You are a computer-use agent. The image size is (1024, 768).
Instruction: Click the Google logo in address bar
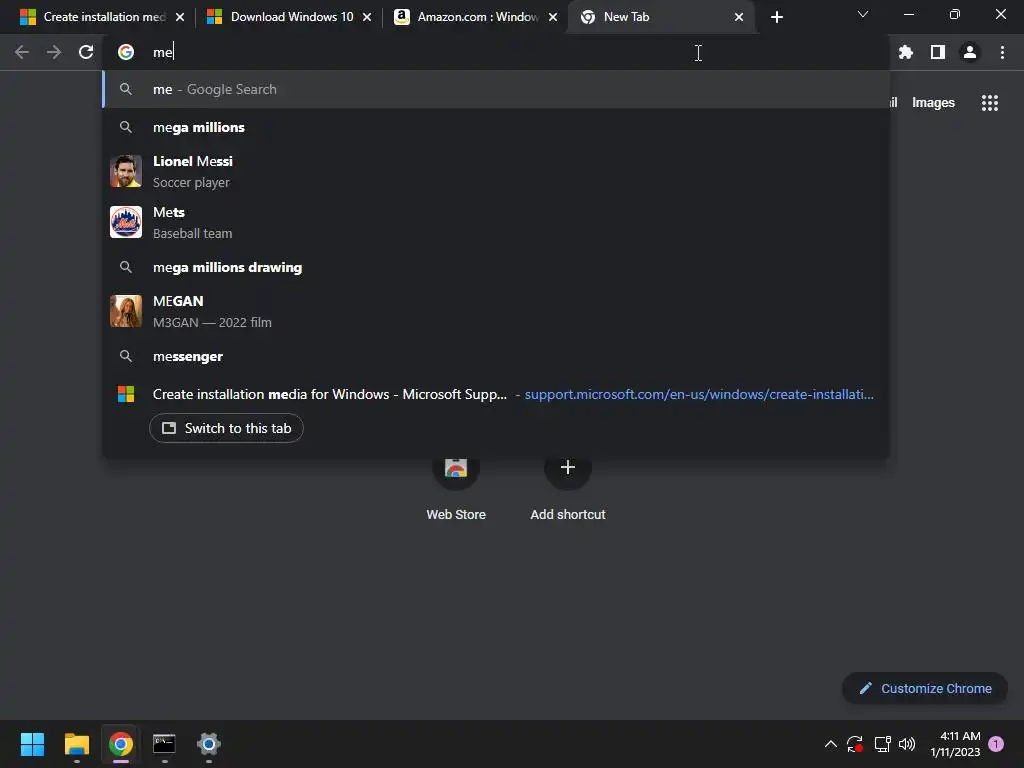click(126, 52)
